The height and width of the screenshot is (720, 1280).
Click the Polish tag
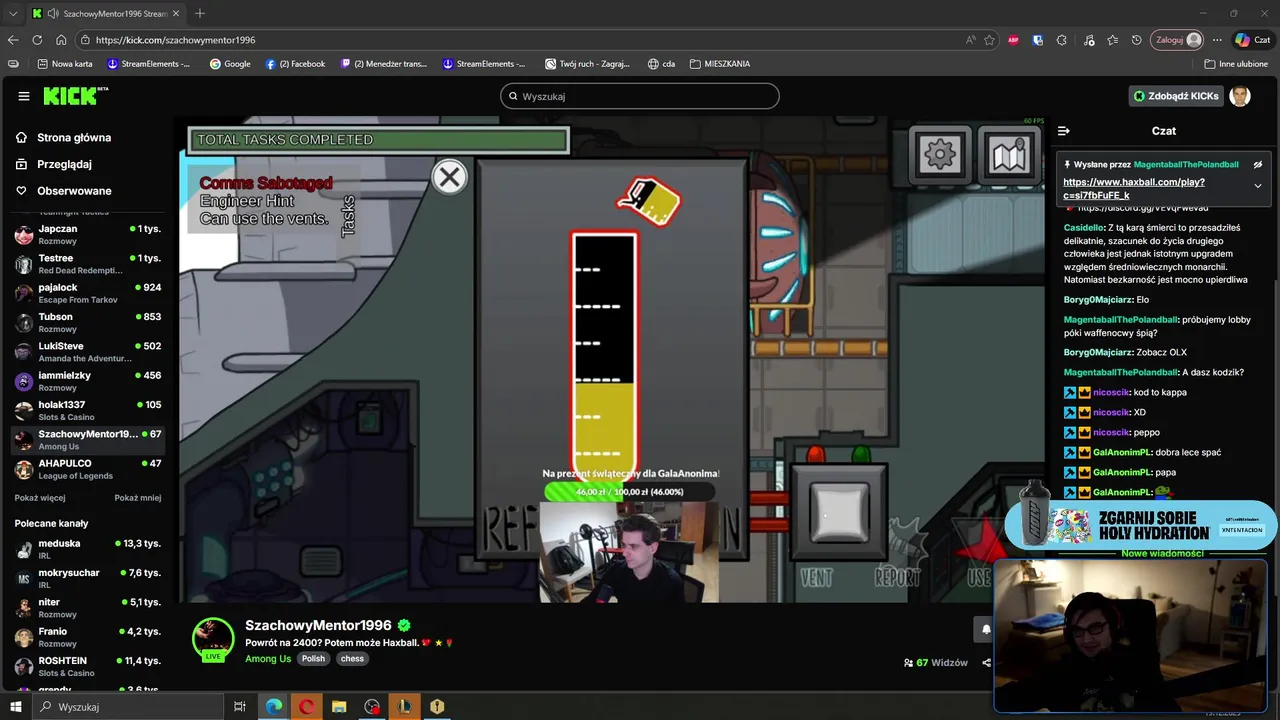pyautogui.click(x=313, y=659)
